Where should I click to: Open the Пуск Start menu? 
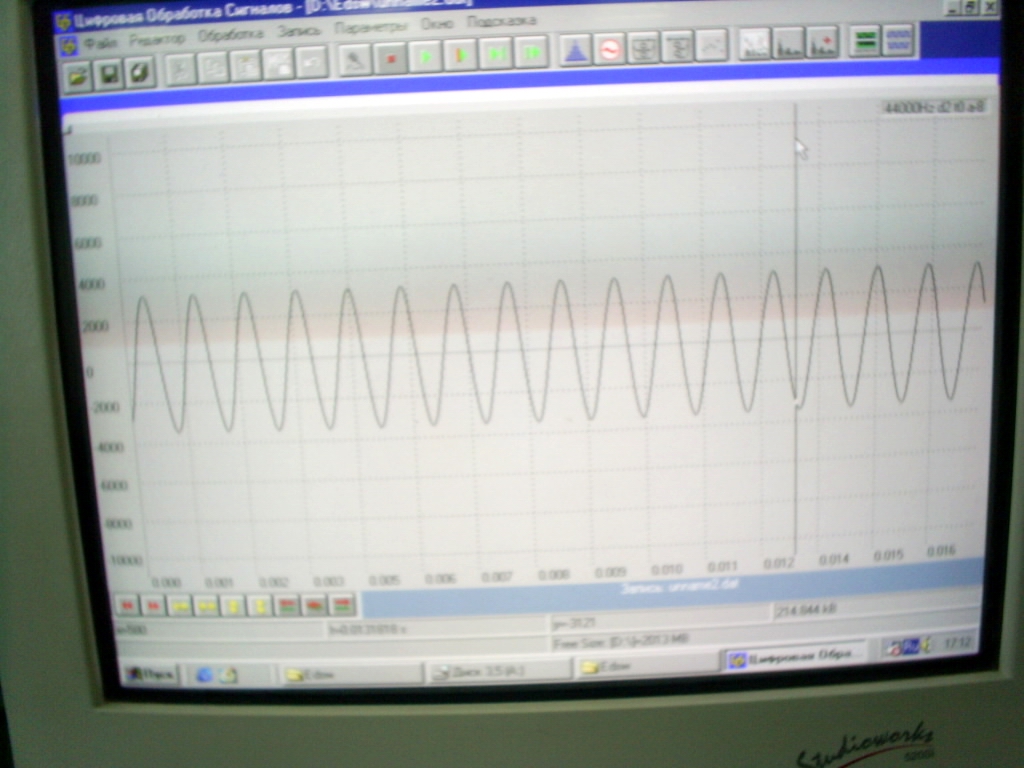coord(150,673)
